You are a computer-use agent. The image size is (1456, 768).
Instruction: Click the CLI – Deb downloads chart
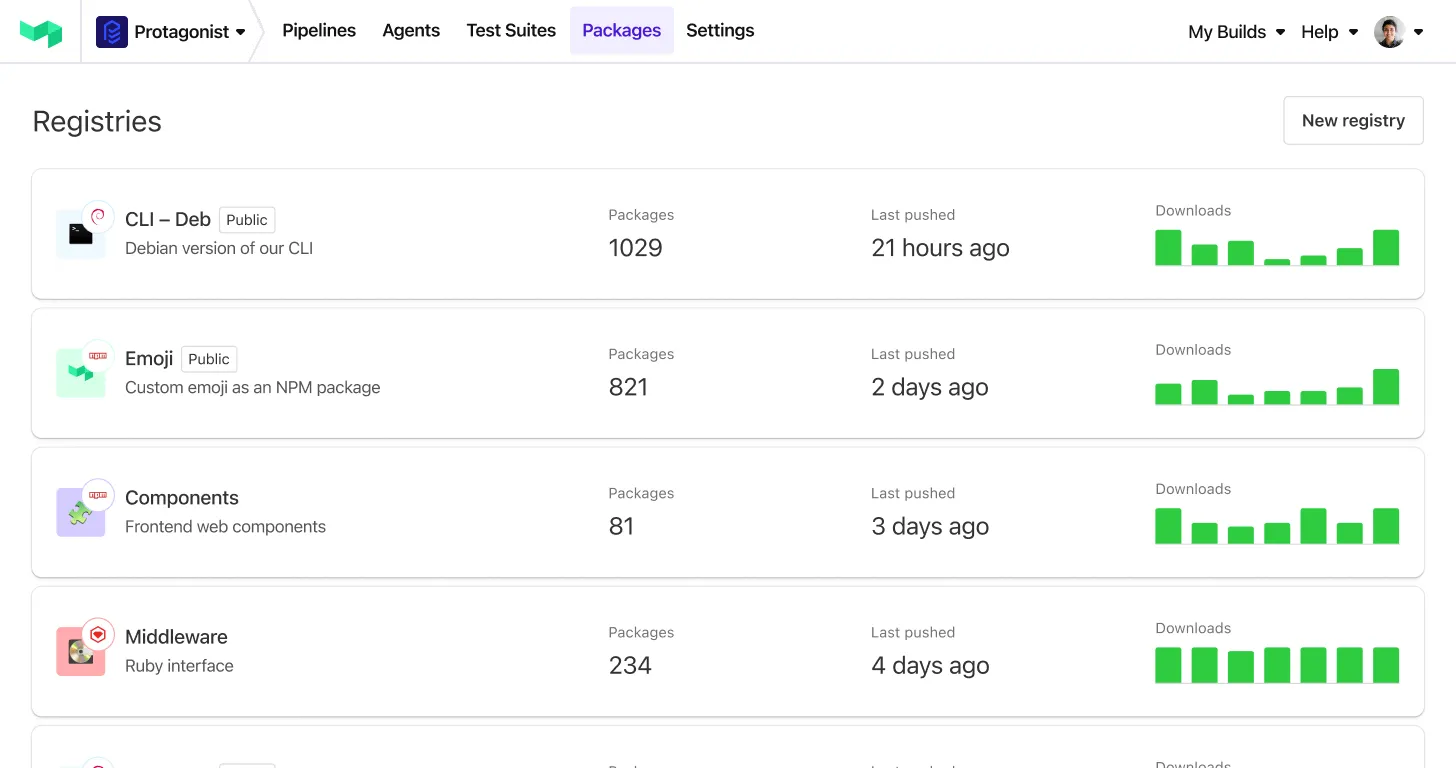pyautogui.click(x=1277, y=248)
